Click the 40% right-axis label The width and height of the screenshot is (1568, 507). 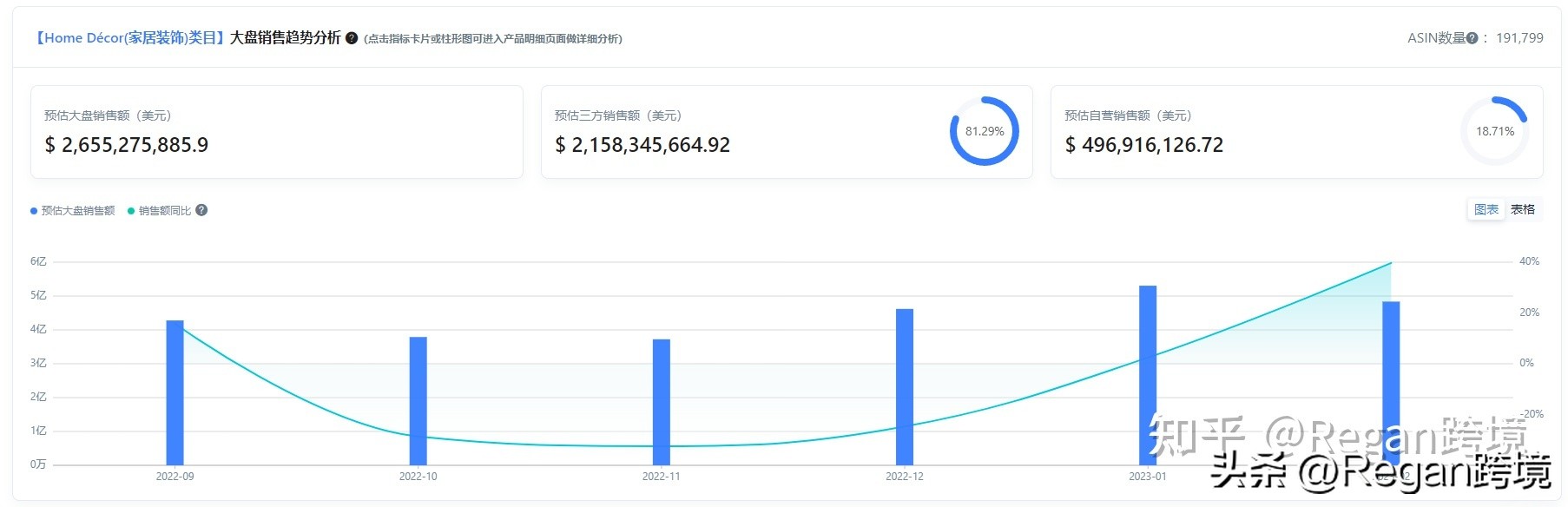(1529, 261)
